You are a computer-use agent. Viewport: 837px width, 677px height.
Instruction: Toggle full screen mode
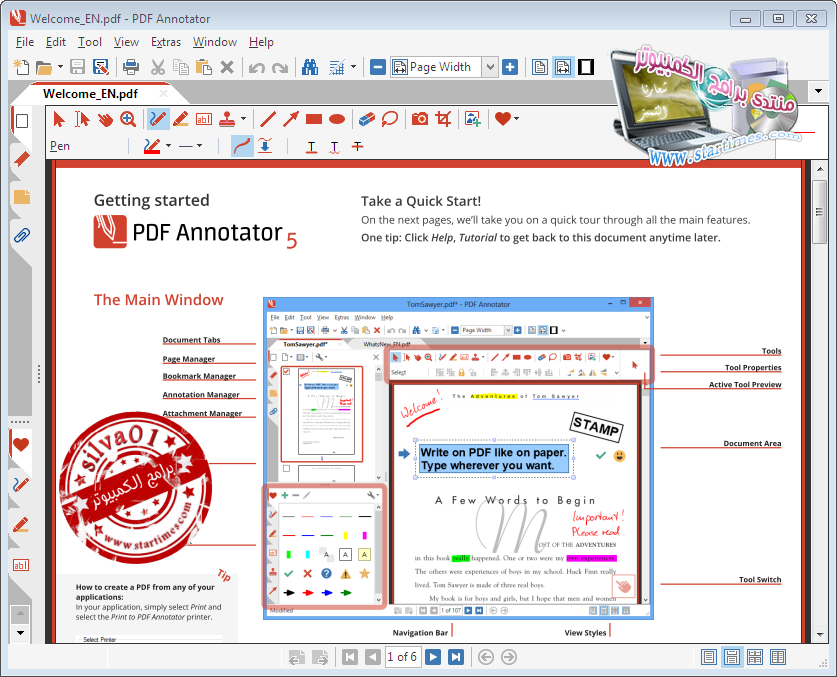[x=588, y=66]
